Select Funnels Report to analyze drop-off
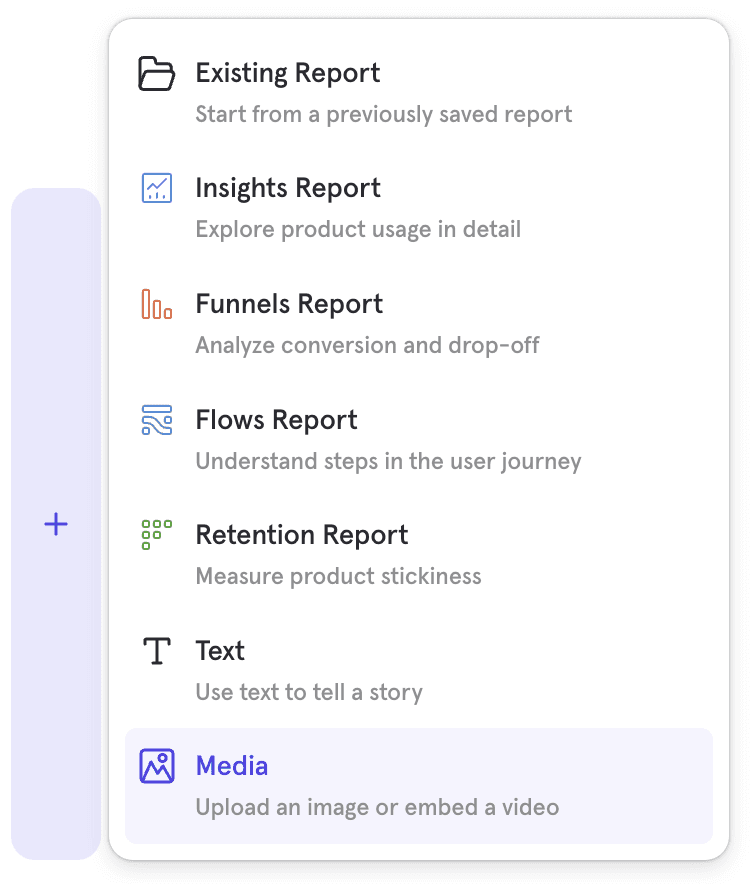The height and width of the screenshot is (884, 754). click(289, 304)
